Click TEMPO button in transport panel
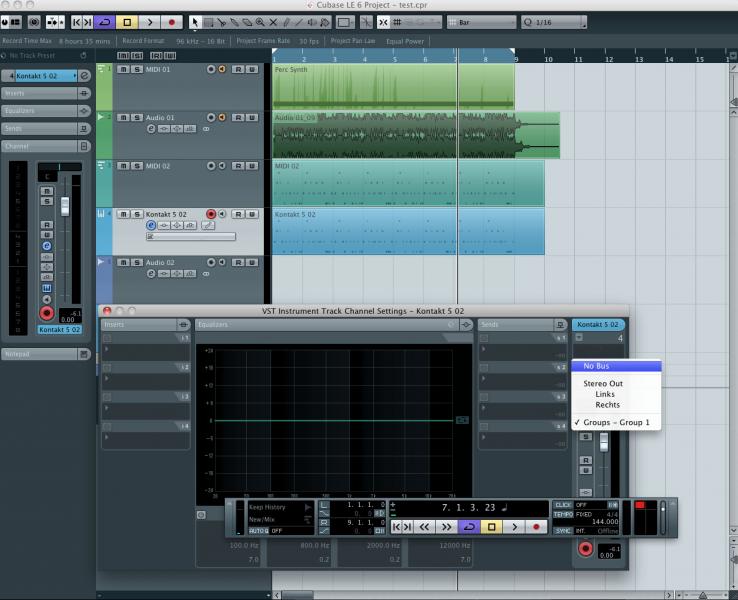The image size is (738, 600). (563, 514)
